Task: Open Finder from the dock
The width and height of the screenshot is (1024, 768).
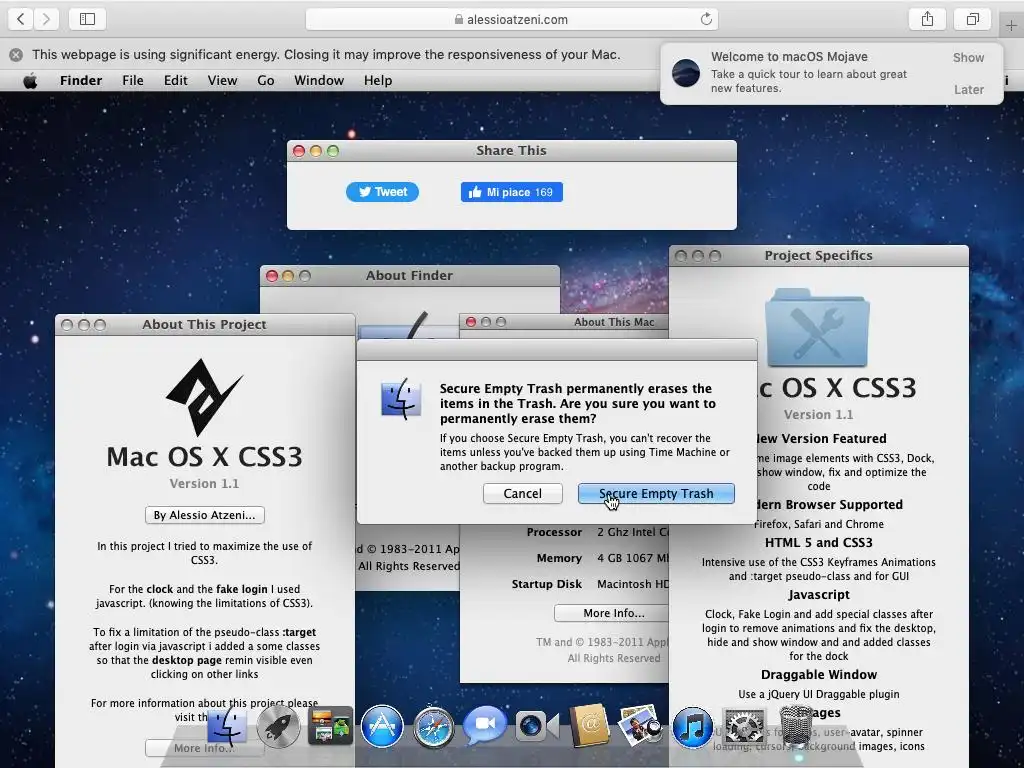Action: (227, 726)
